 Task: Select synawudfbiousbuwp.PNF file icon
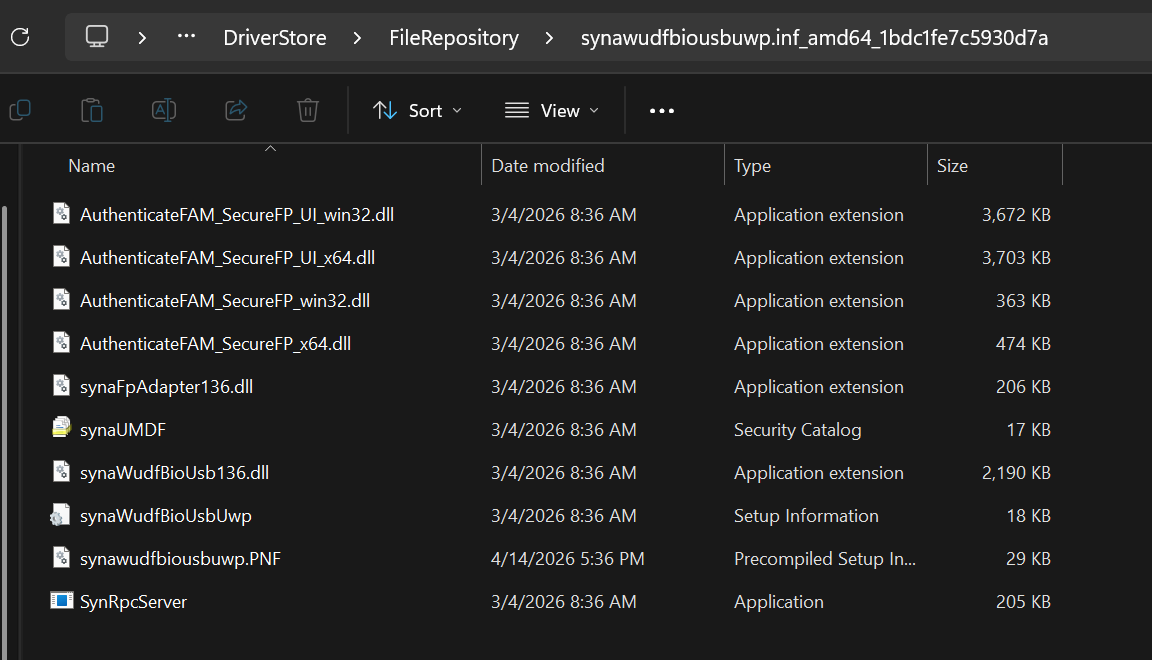(x=62, y=558)
